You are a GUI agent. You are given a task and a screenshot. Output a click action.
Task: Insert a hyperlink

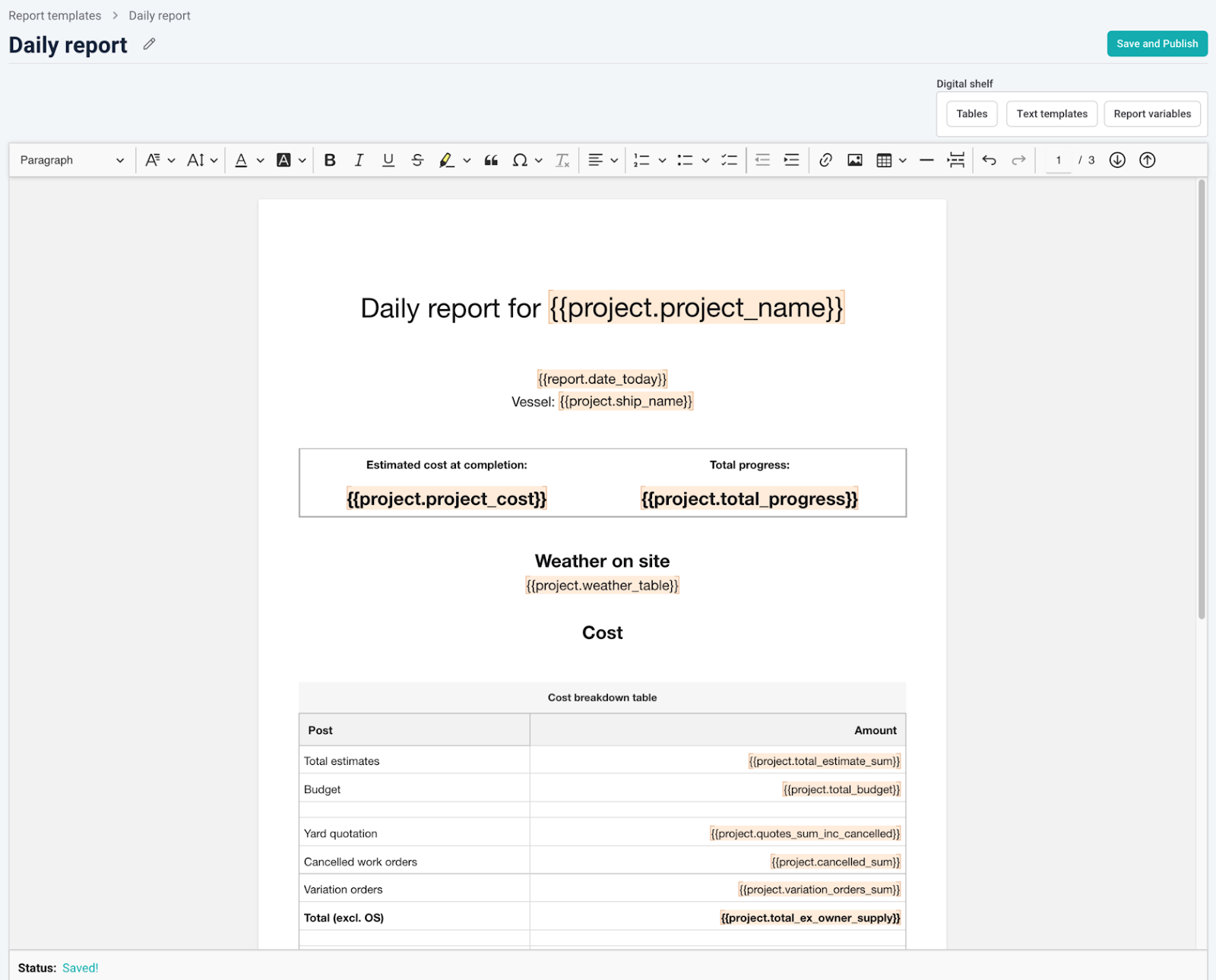(825, 160)
